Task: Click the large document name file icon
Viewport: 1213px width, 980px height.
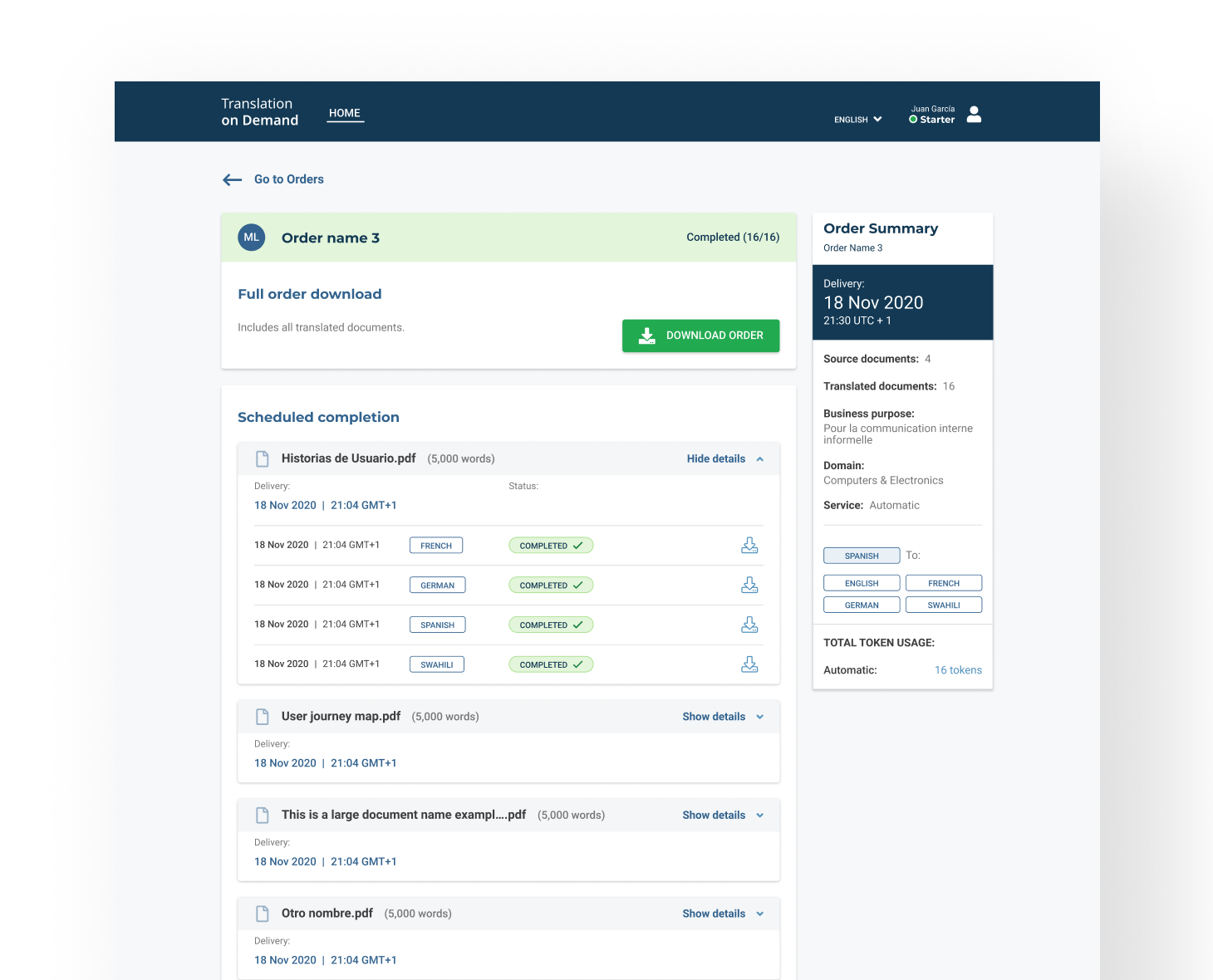Action: (x=263, y=816)
